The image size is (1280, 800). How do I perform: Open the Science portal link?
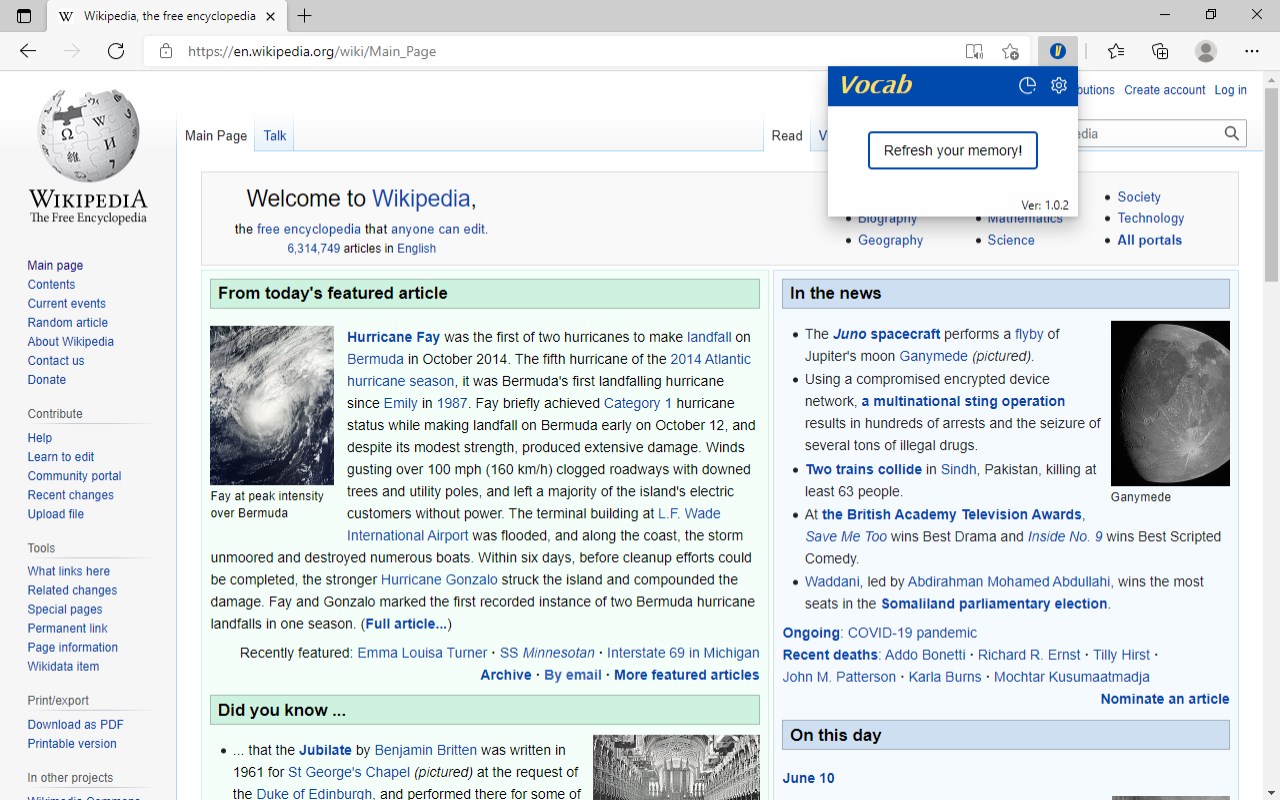click(1011, 240)
